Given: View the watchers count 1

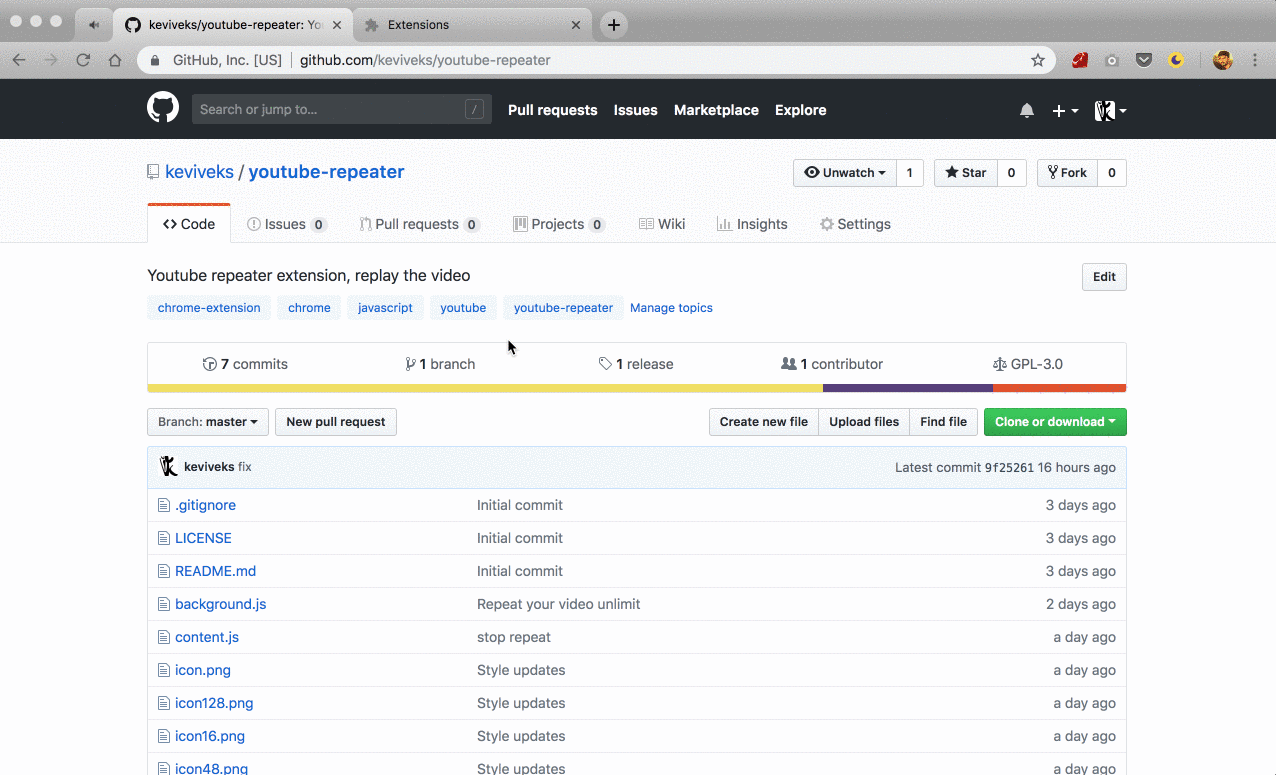Looking at the screenshot, I should [909, 173].
